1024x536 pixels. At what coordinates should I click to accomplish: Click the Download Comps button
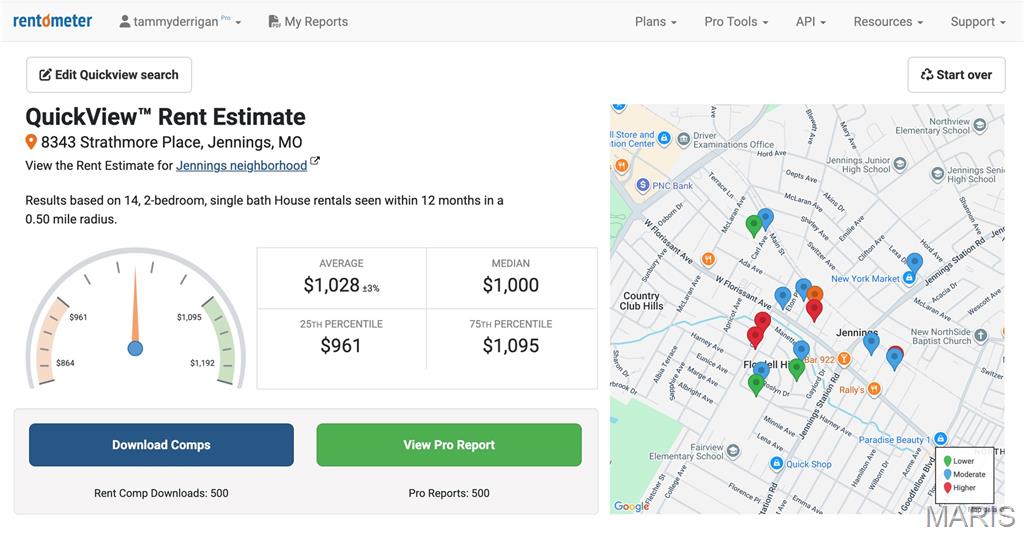click(161, 445)
